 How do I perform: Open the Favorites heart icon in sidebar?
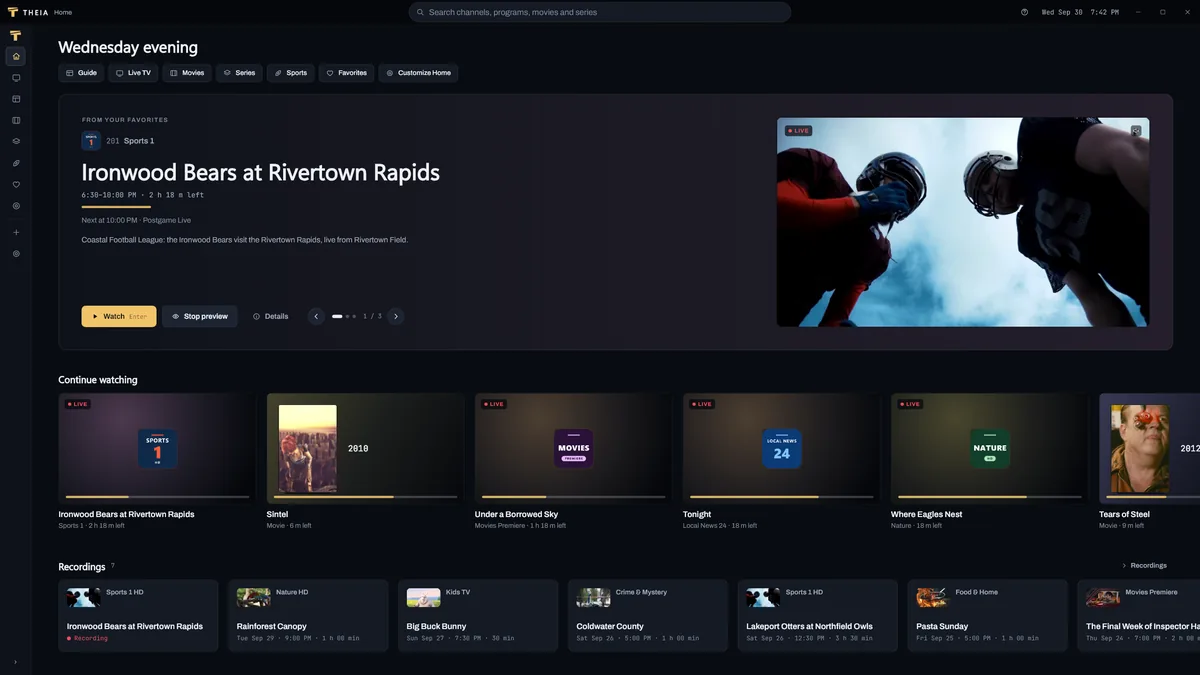[16, 184]
